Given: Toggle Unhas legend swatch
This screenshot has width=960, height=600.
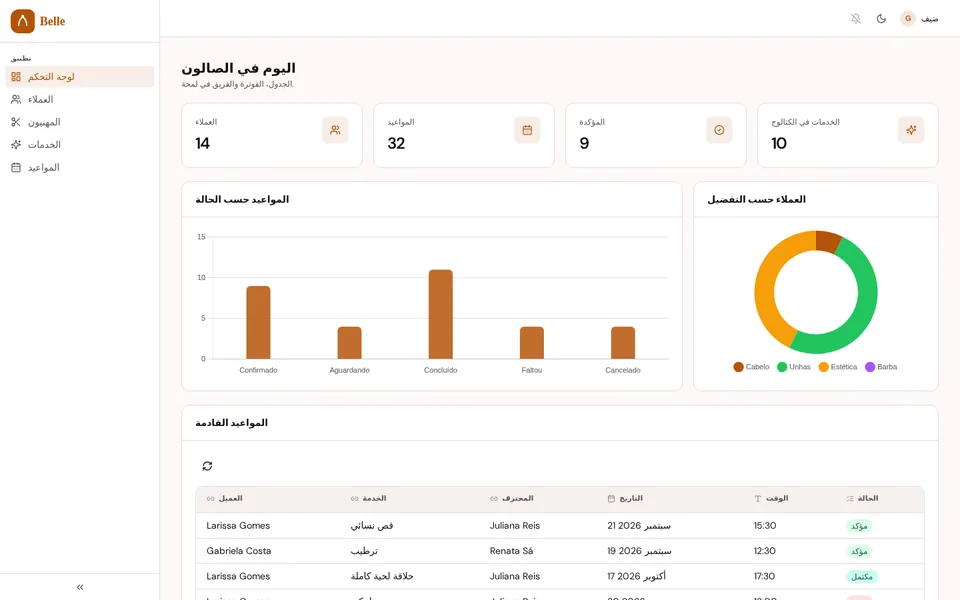Looking at the screenshot, I should pyautogui.click(x=782, y=367).
